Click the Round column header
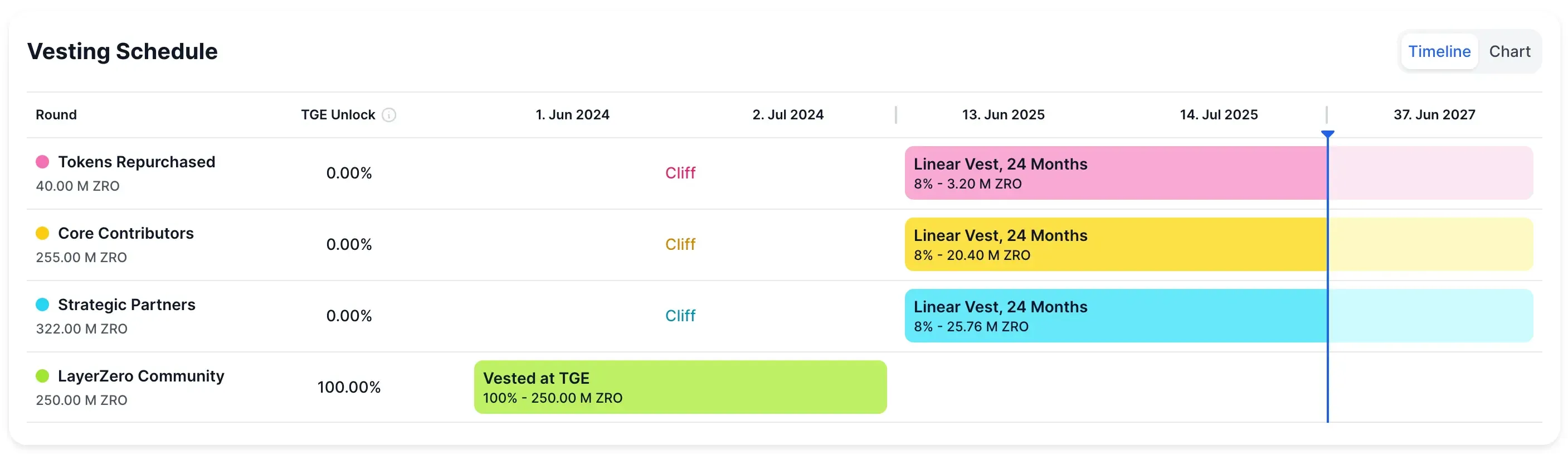 point(56,114)
